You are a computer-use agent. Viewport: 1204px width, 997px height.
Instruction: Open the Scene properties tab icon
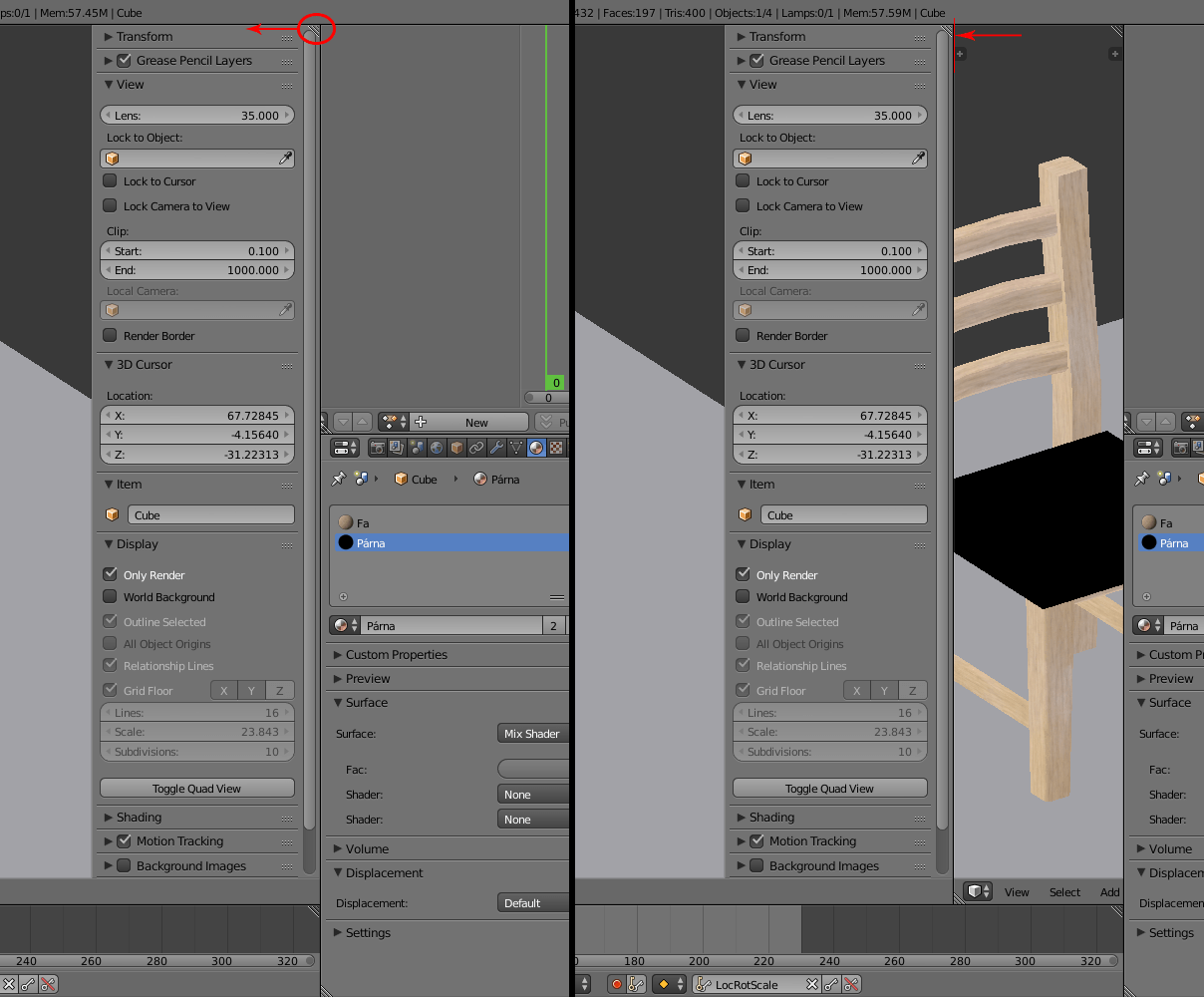click(x=417, y=448)
